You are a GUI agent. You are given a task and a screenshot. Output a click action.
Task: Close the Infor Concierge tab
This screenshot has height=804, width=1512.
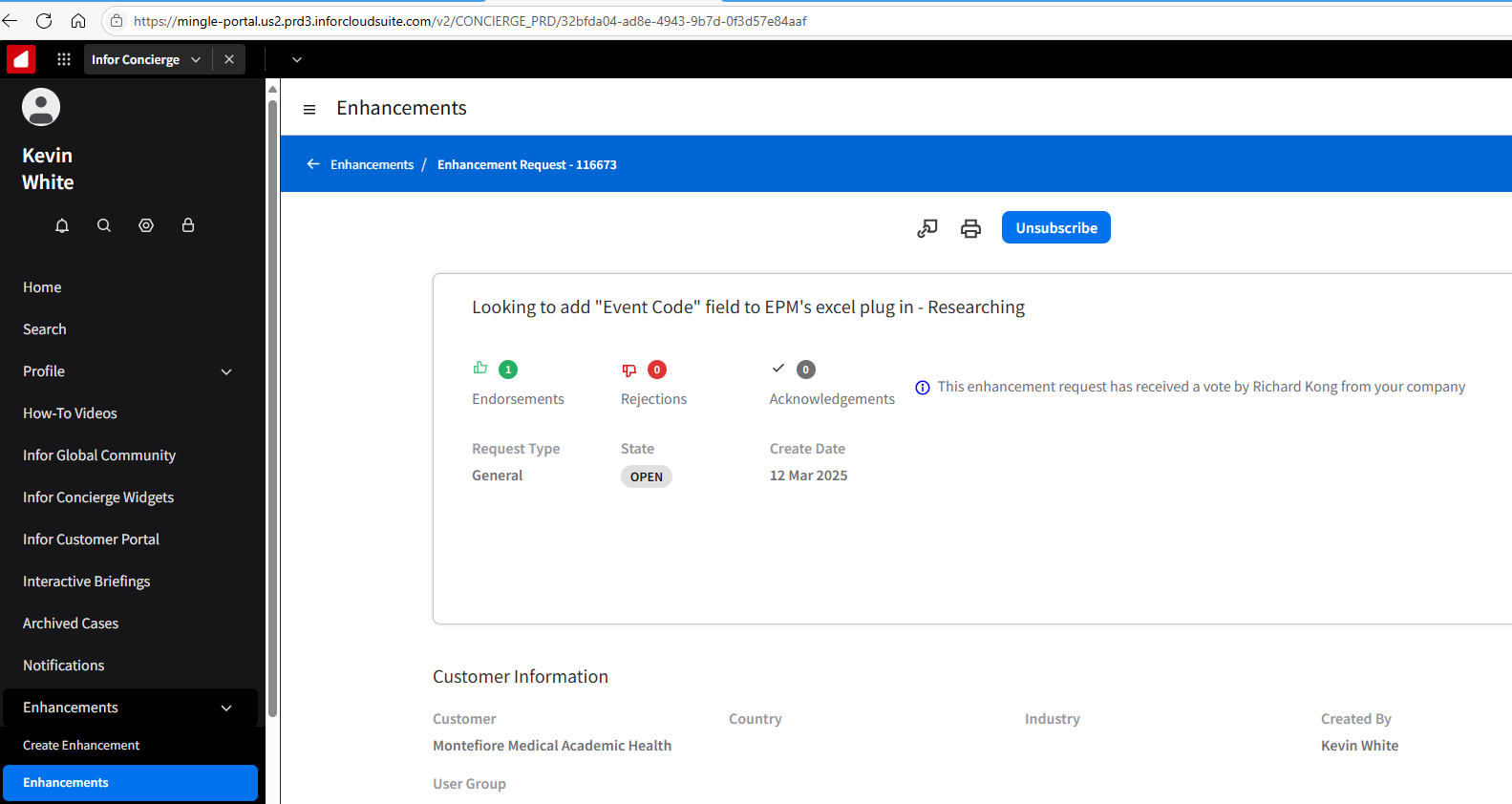229,59
